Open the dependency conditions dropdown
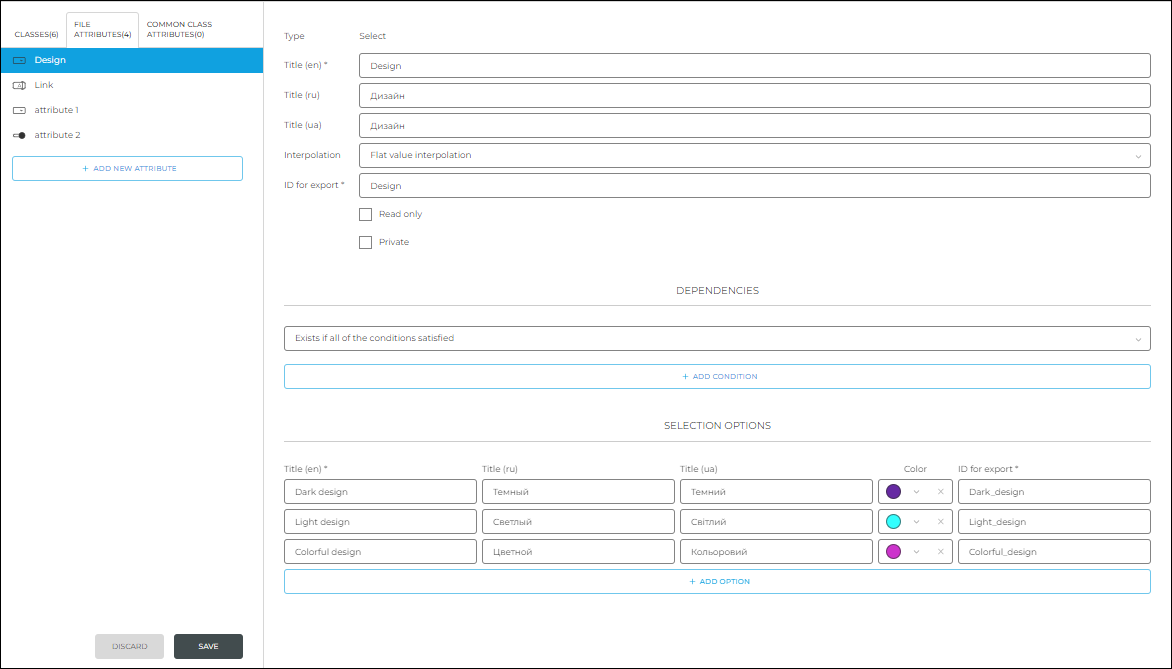 717,338
